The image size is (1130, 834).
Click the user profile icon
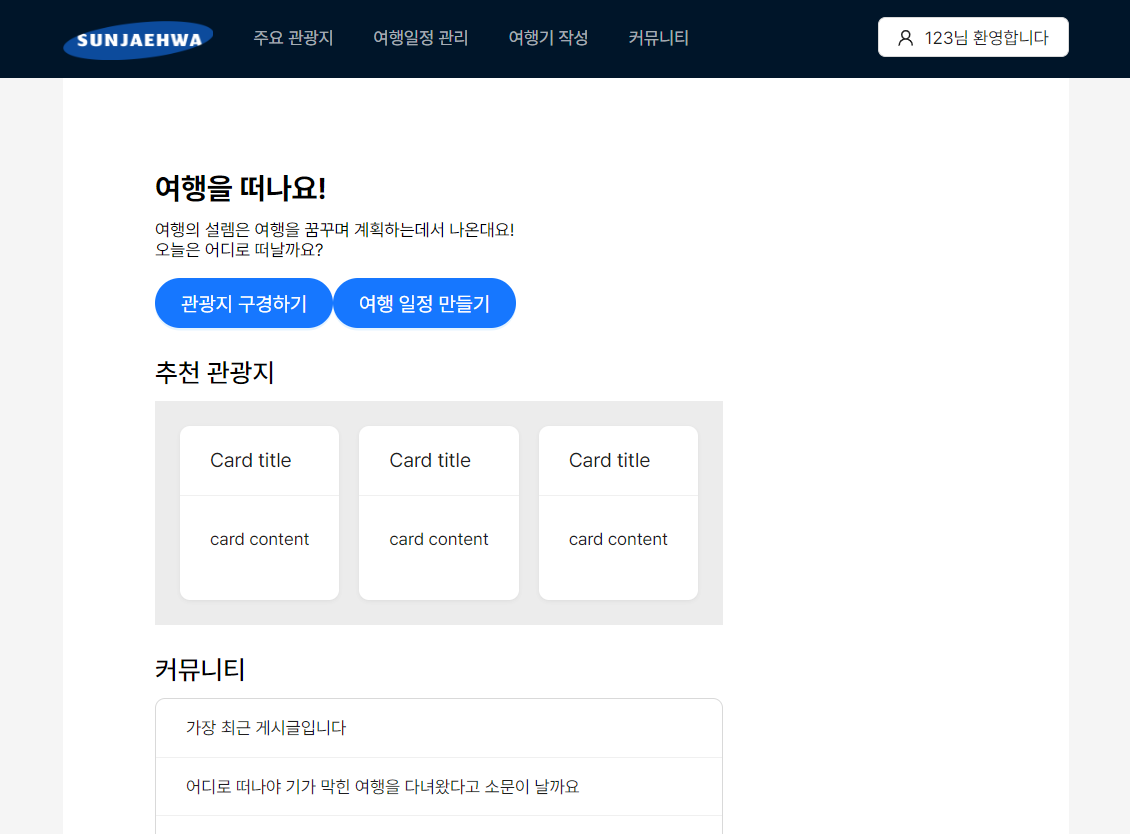[x=905, y=38]
